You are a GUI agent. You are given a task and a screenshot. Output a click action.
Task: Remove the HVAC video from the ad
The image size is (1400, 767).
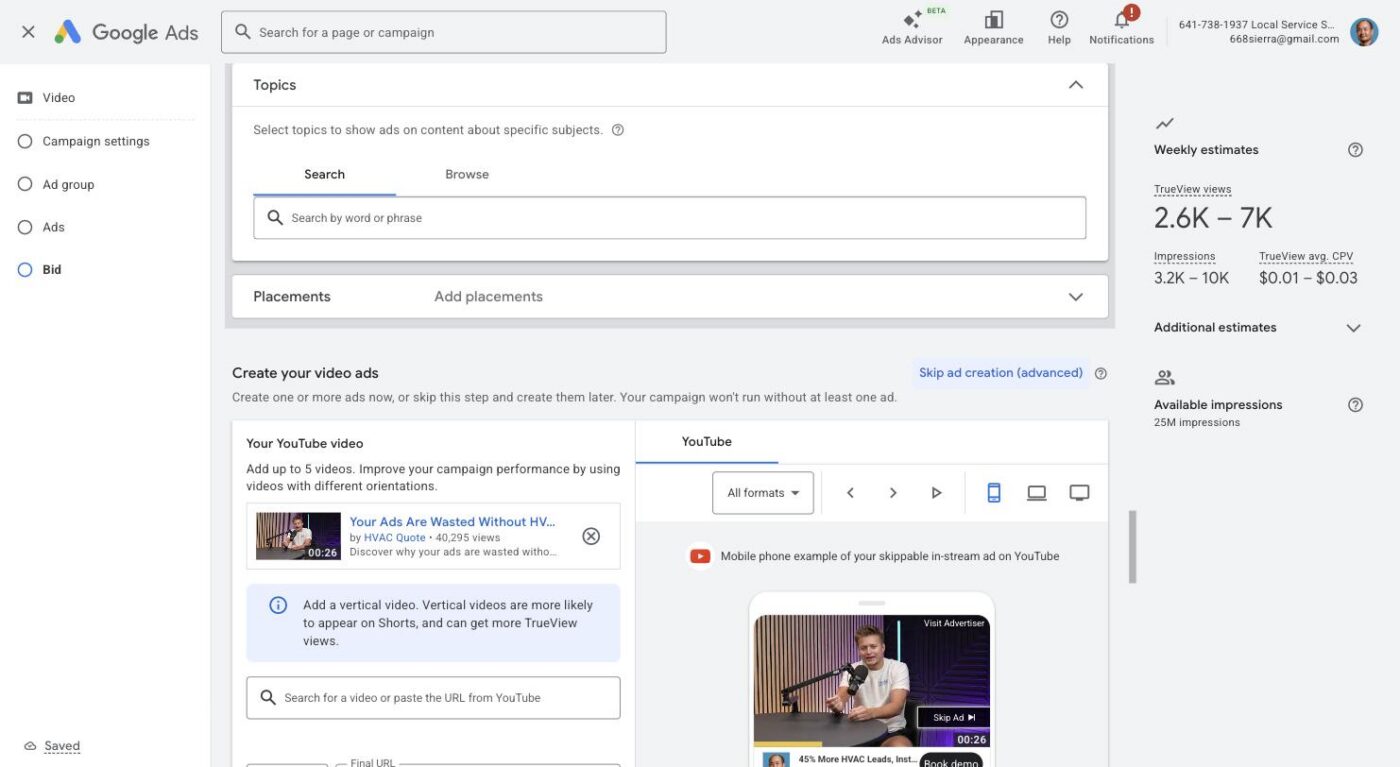click(x=590, y=536)
